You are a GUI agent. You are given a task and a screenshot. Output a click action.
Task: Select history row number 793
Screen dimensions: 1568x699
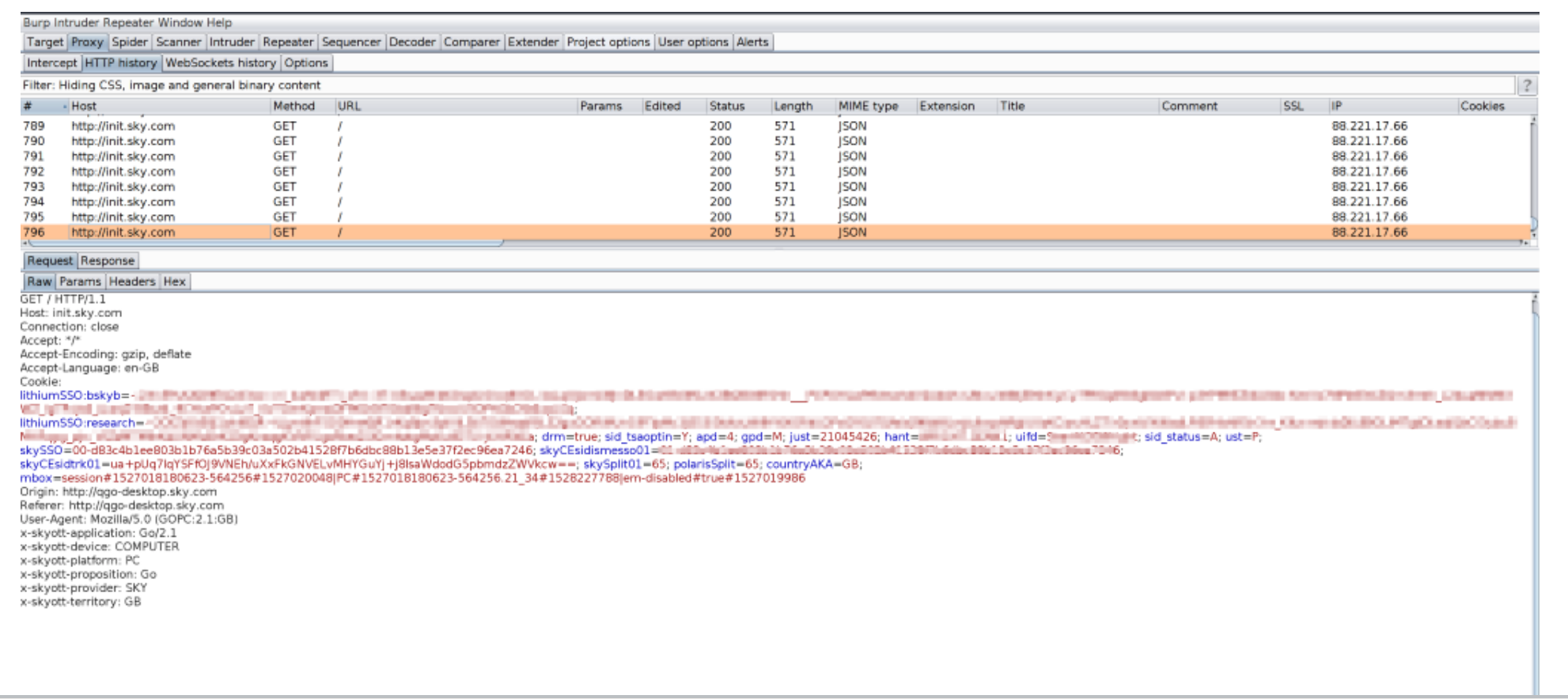(x=775, y=187)
